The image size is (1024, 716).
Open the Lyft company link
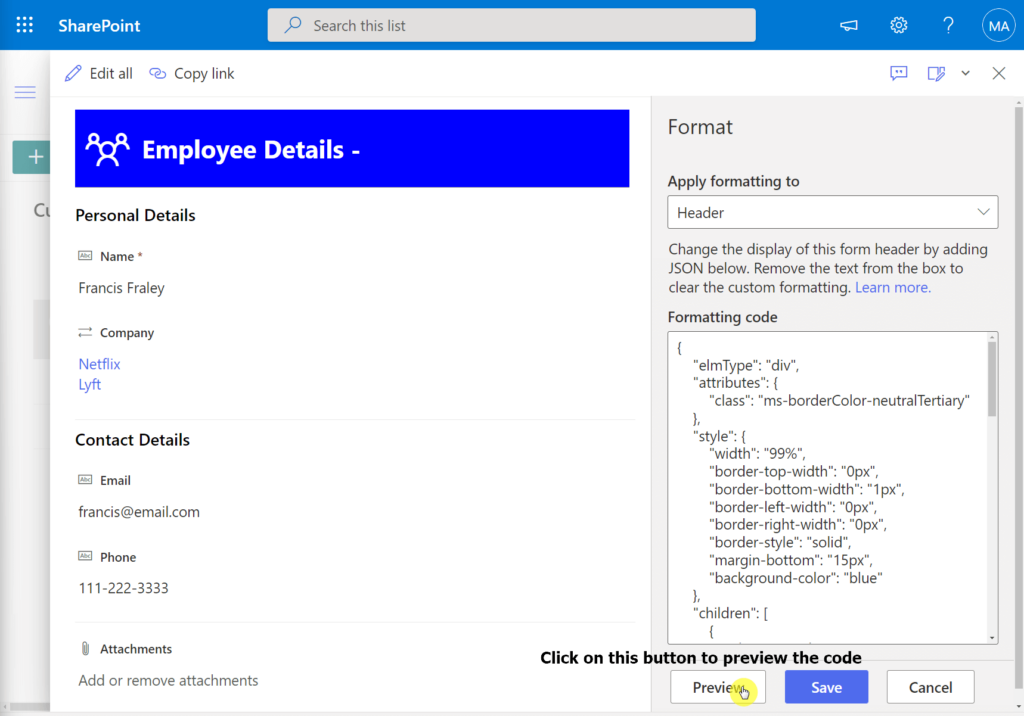[x=89, y=384]
